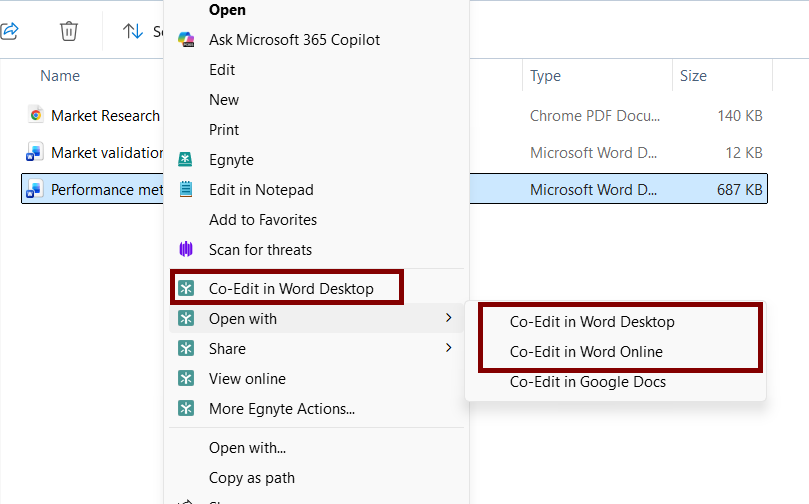Select Scan for threats
This screenshot has height=504, width=809.
260,250
